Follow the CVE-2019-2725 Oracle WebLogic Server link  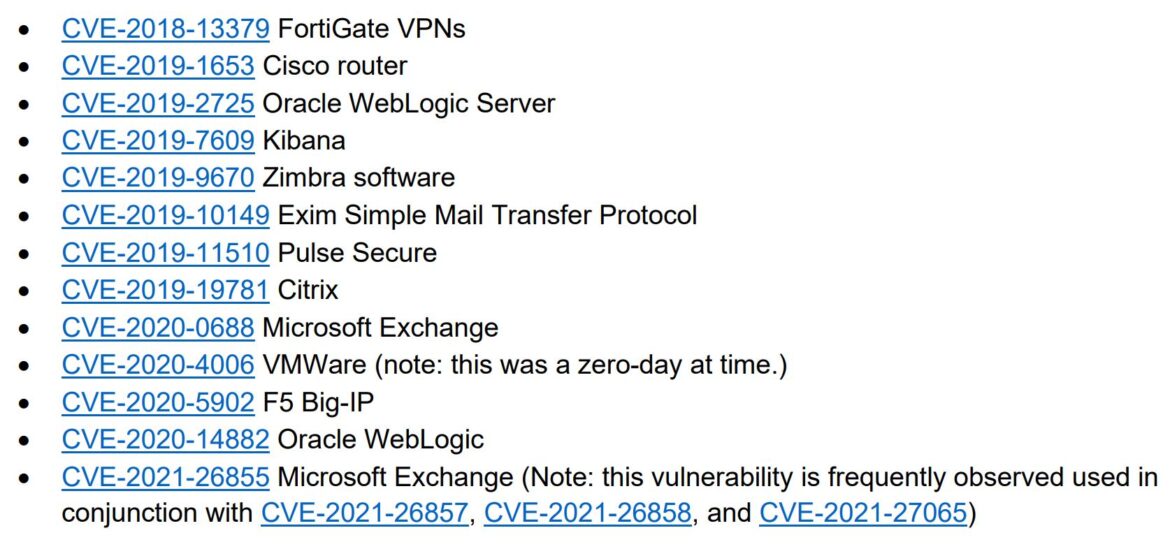click(157, 103)
